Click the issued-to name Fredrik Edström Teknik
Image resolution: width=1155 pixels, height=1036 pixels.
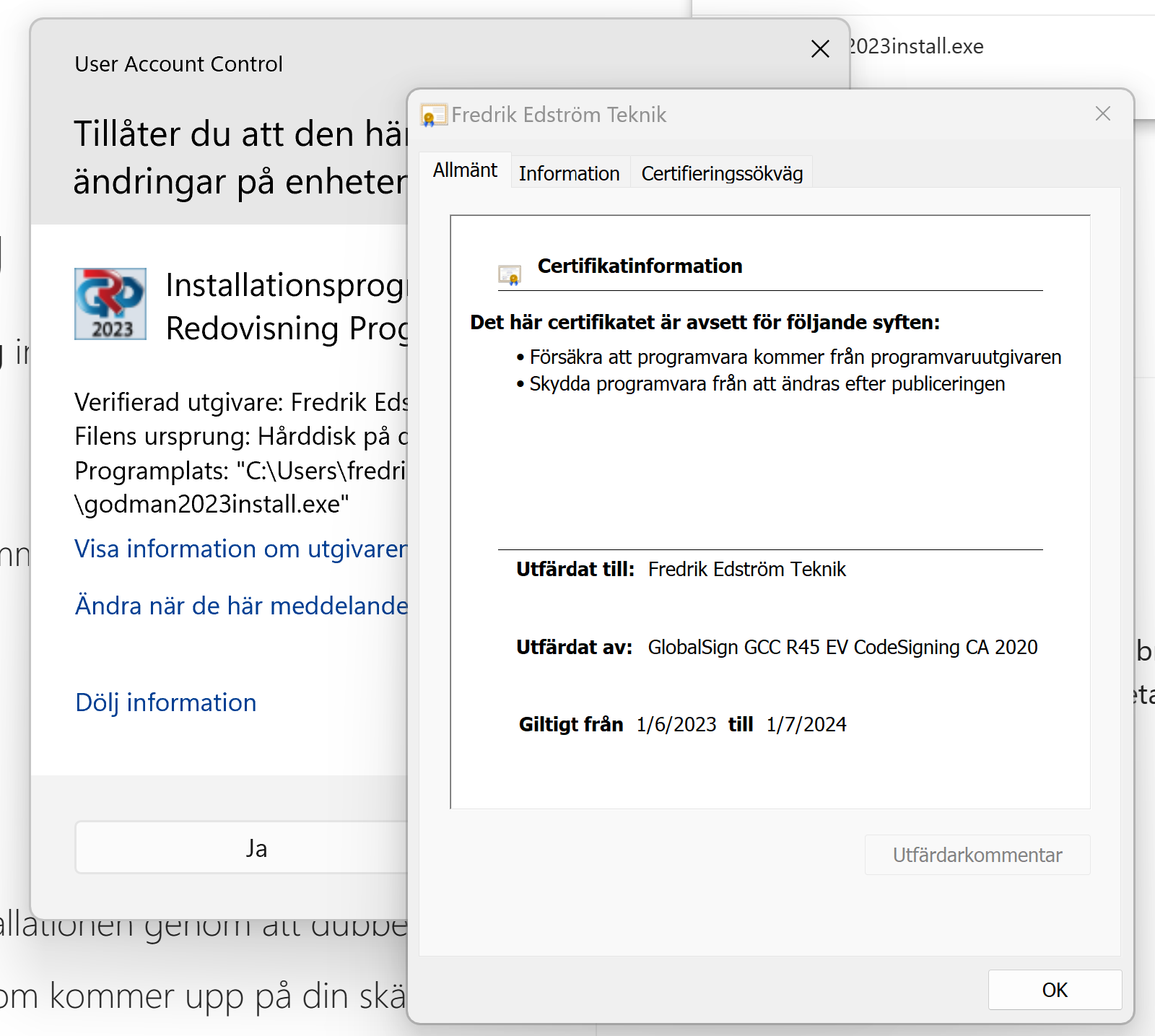pos(746,569)
